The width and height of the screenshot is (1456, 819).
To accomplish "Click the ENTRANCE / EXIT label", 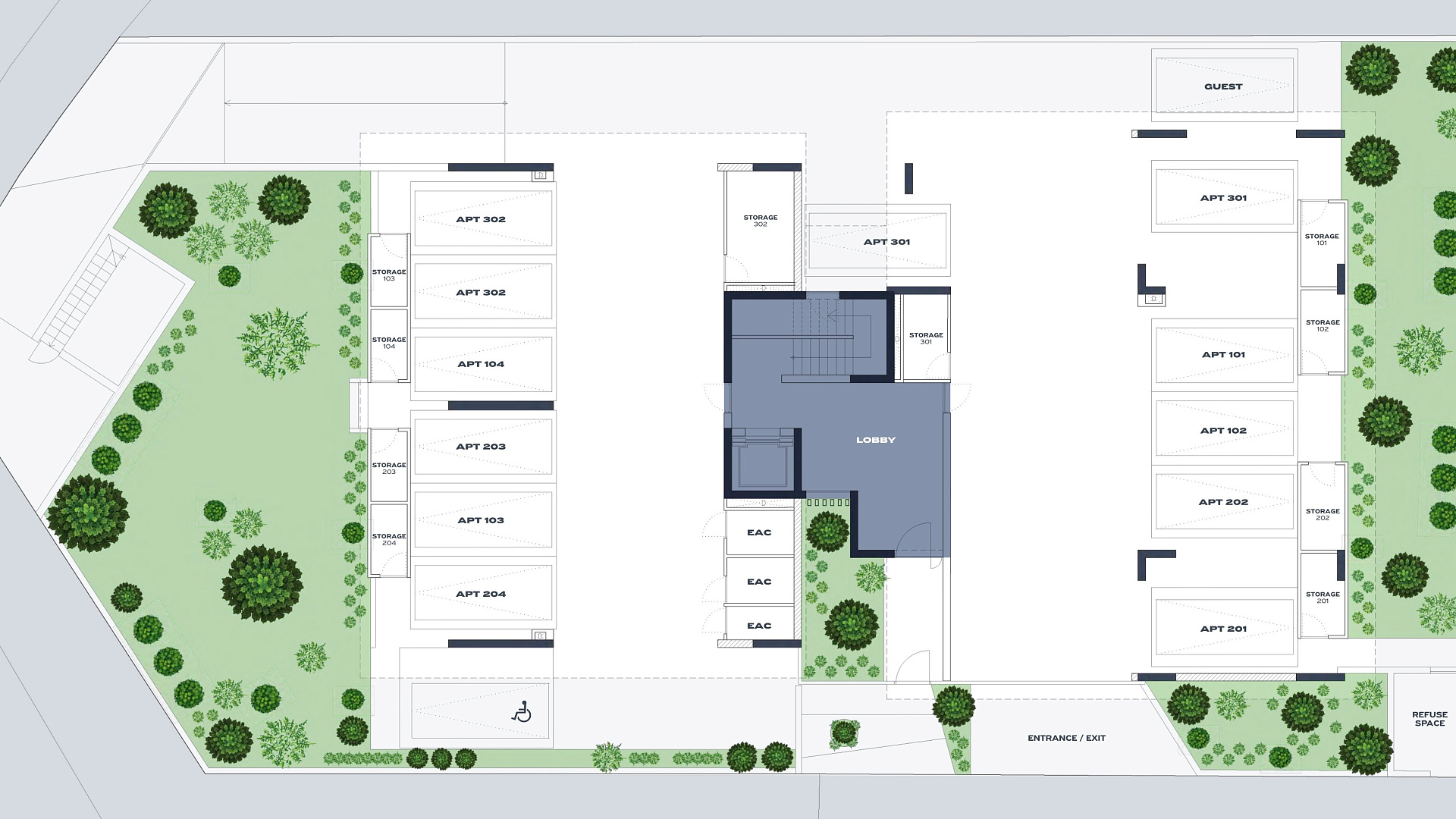I will pyautogui.click(x=1066, y=738).
